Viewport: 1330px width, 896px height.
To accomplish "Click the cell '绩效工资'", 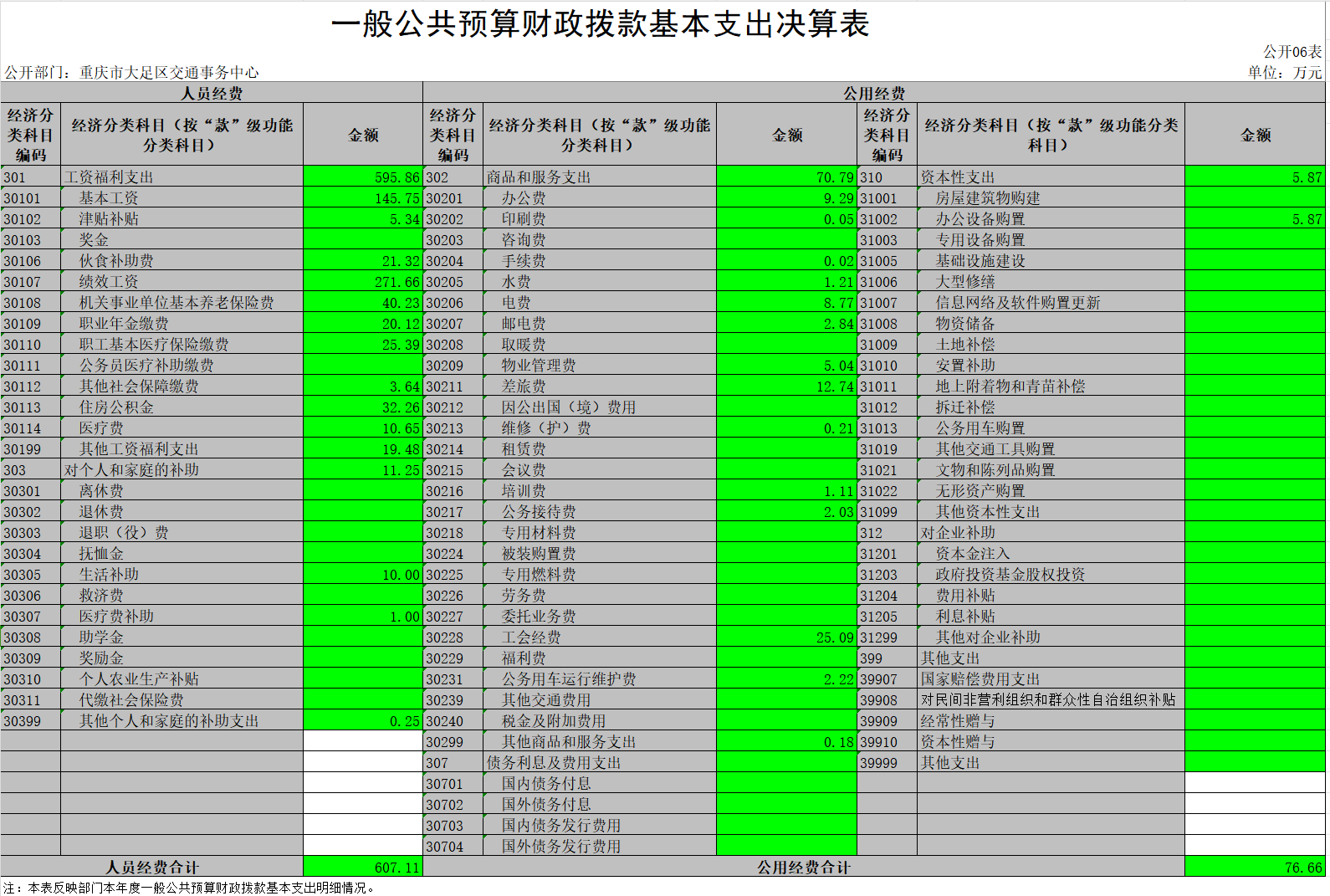I will point(182,281).
